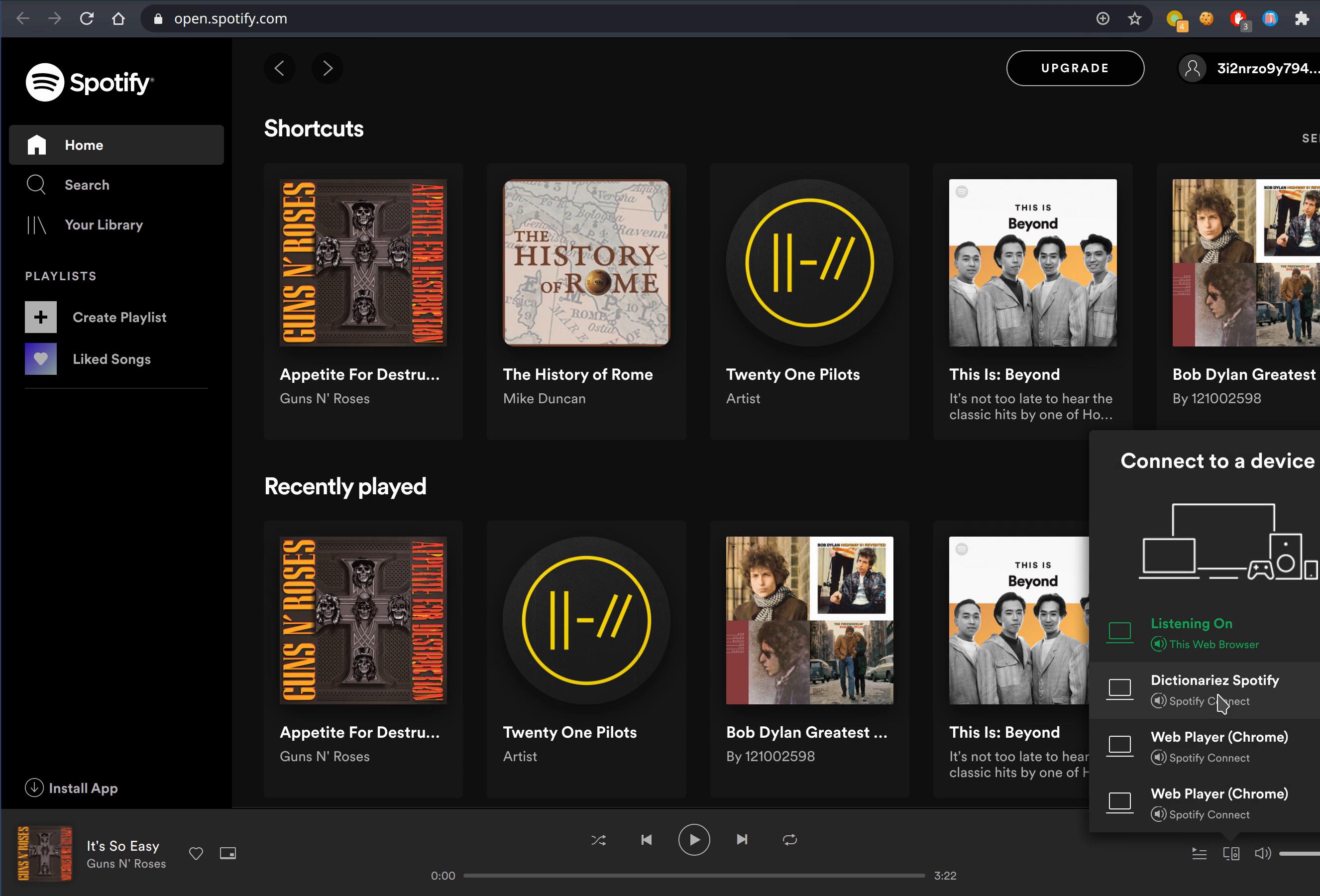This screenshot has height=896, width=1320.
Task: Click the Install App button
Action: [x=83, y=788]
